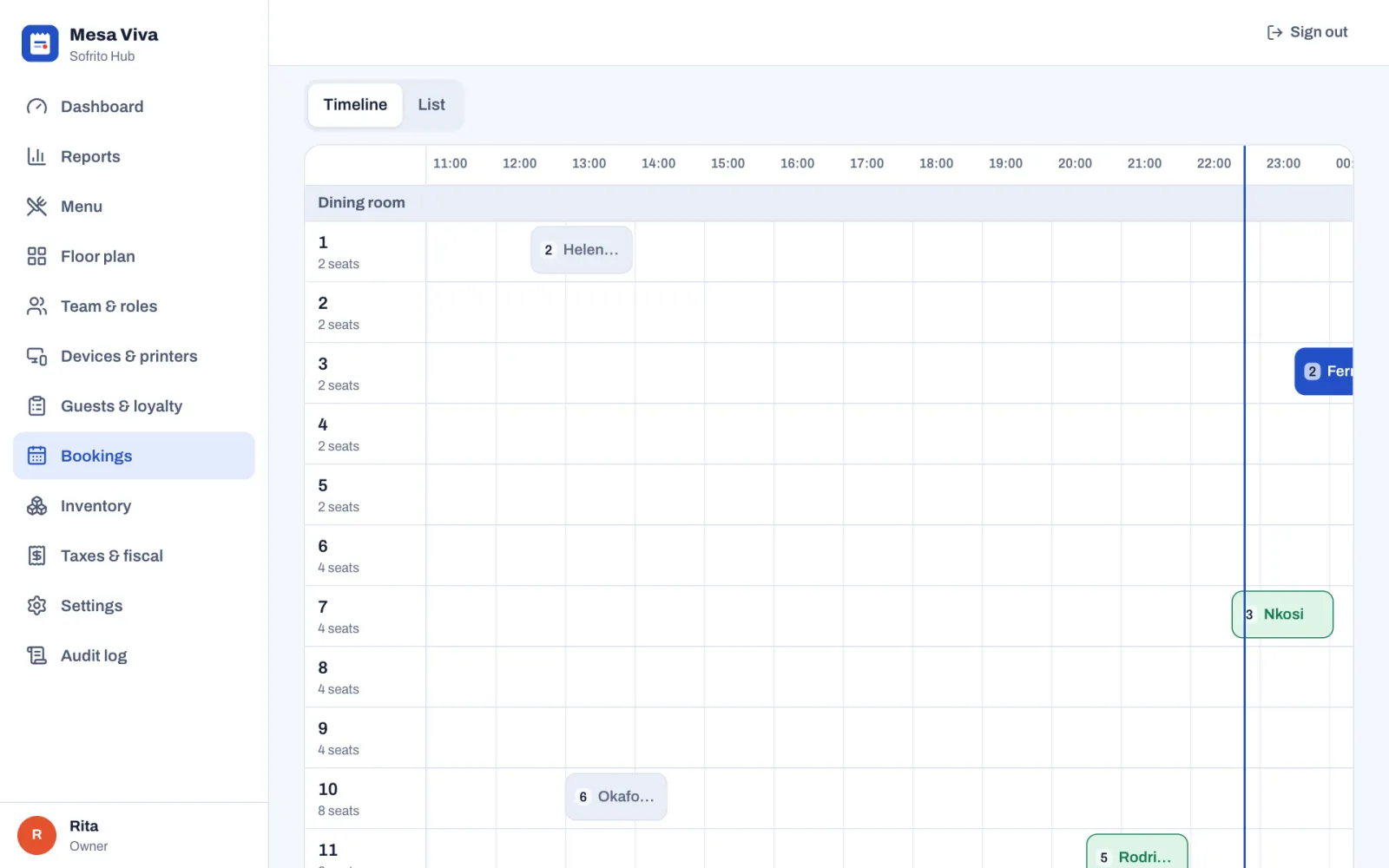Click the Taxes & fiscal receipt icon

coord(36,556)
